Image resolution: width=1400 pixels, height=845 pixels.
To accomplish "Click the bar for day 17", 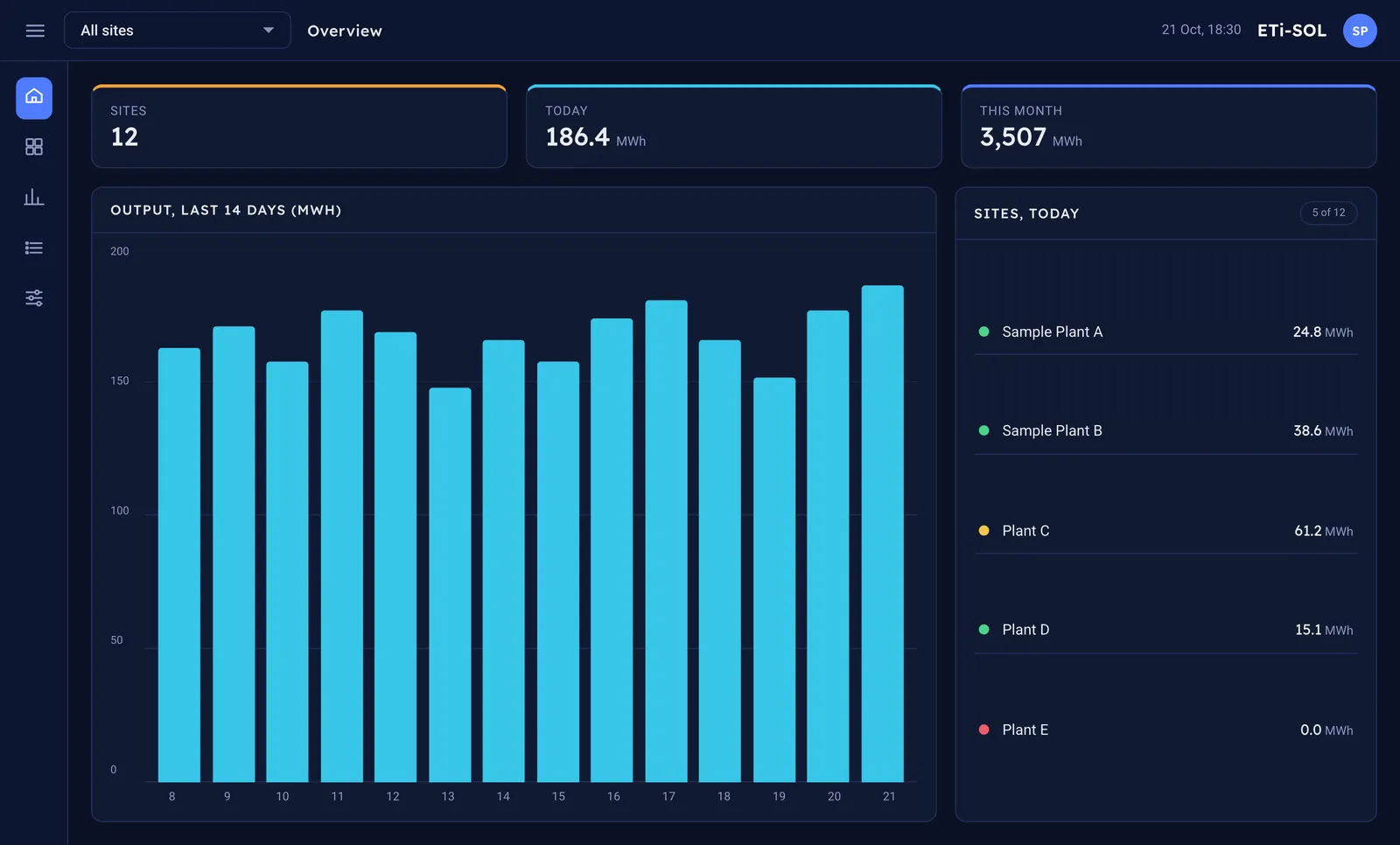I will click(x=667, y=541).
